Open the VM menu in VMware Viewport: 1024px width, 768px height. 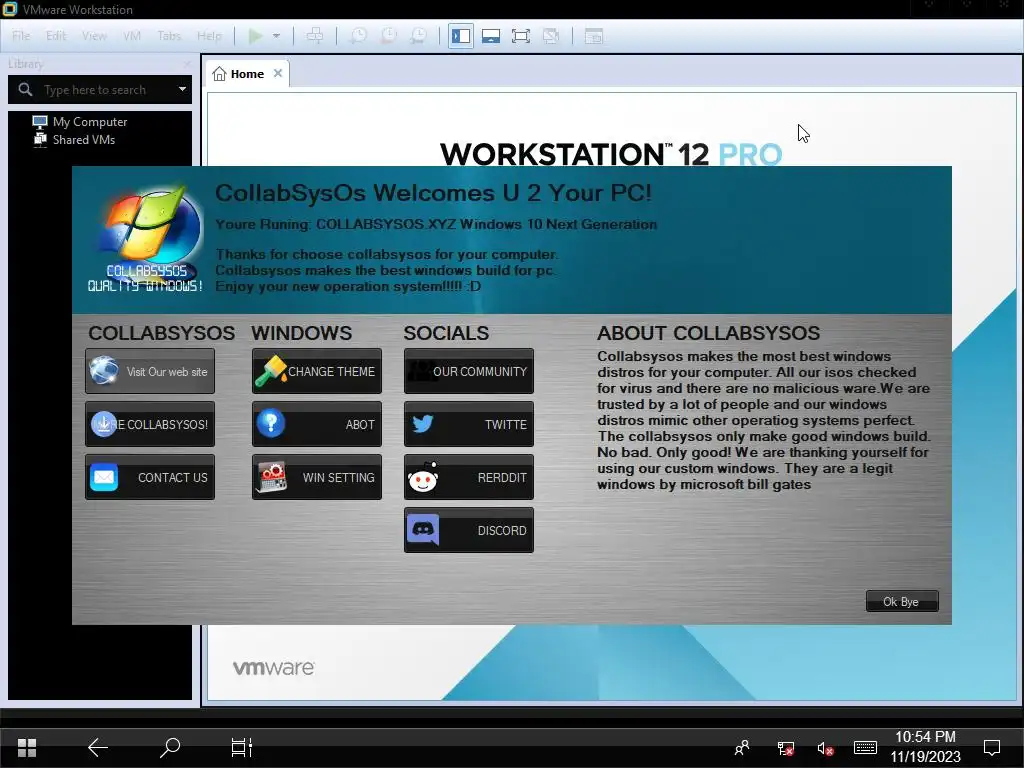pyautogui.click(x=132, y=36)
